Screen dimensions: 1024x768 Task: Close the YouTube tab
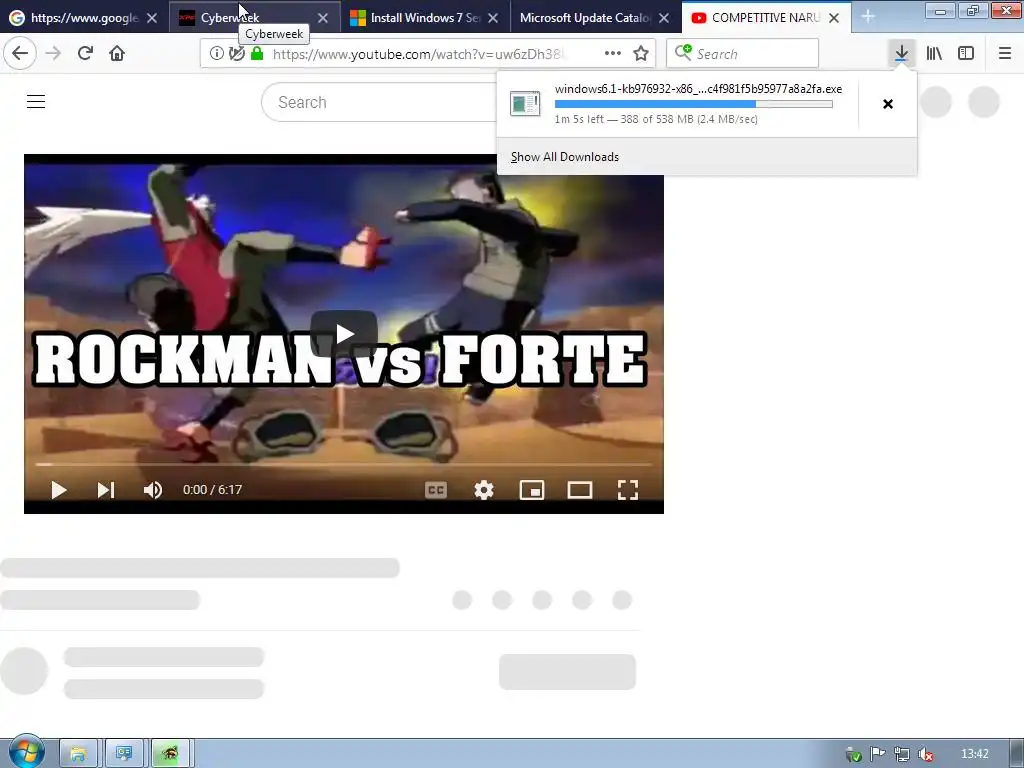pos(834,18)
